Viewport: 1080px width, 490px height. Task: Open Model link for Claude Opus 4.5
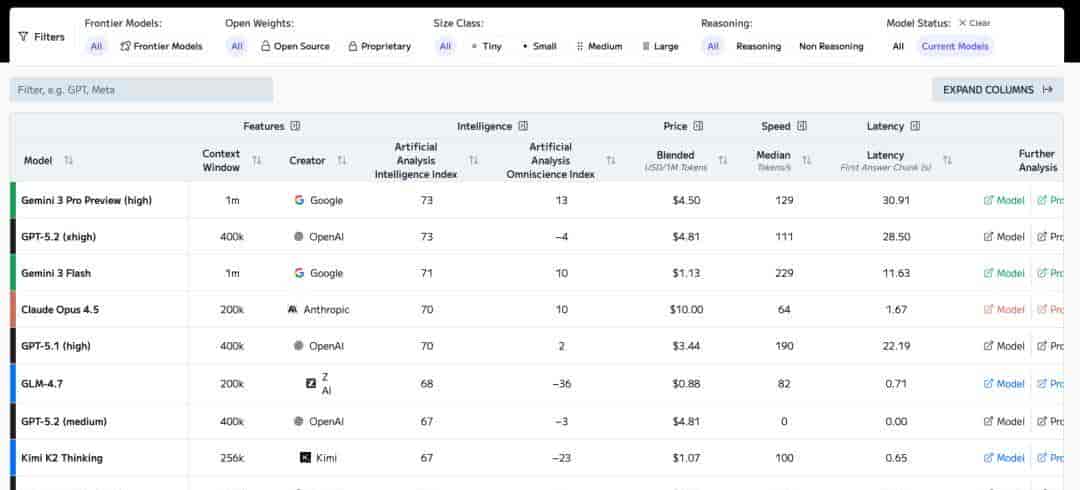point(1004,309)
